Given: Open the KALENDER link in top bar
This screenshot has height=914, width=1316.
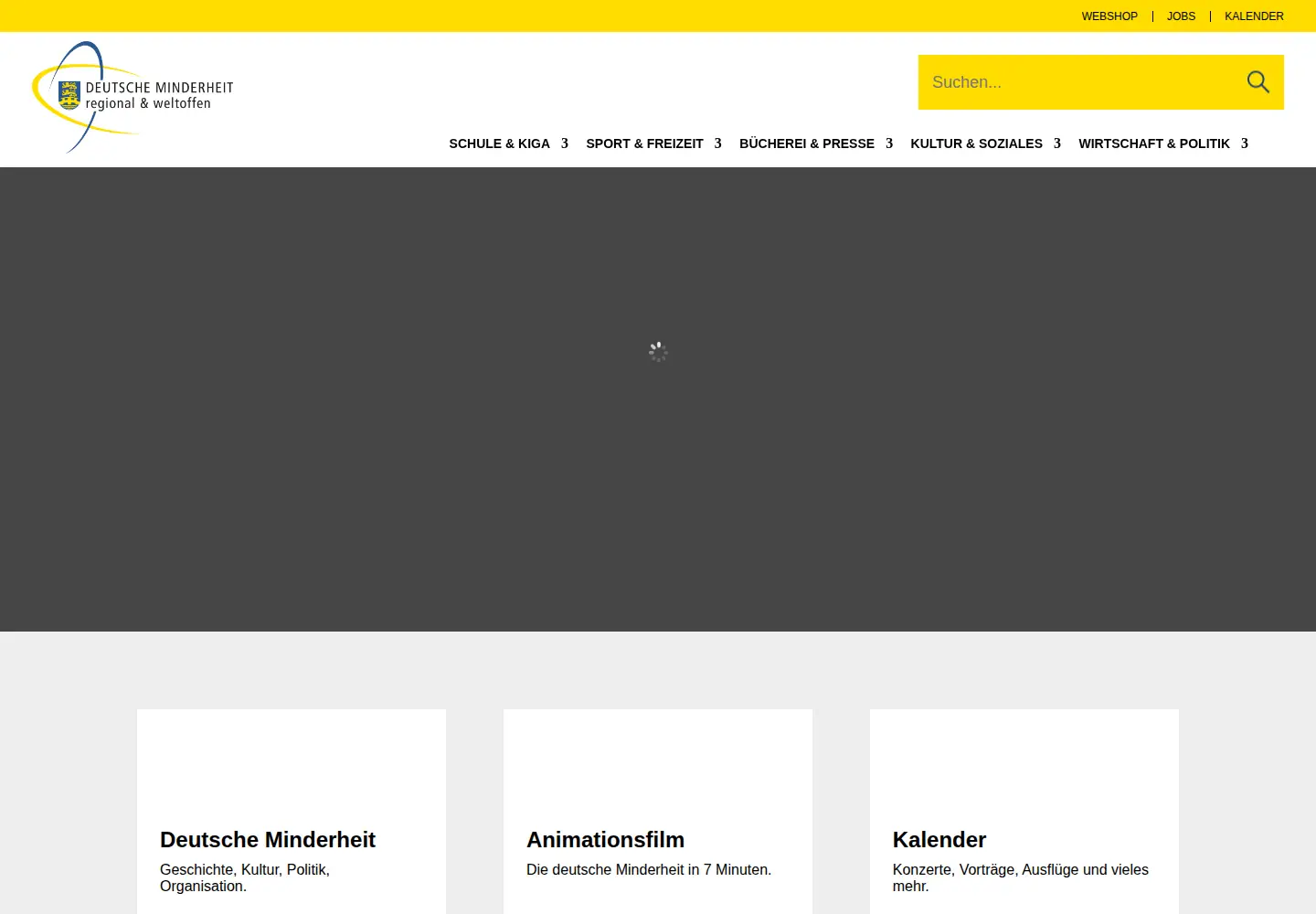Looking at the screenshot, I should [1254, 16].
